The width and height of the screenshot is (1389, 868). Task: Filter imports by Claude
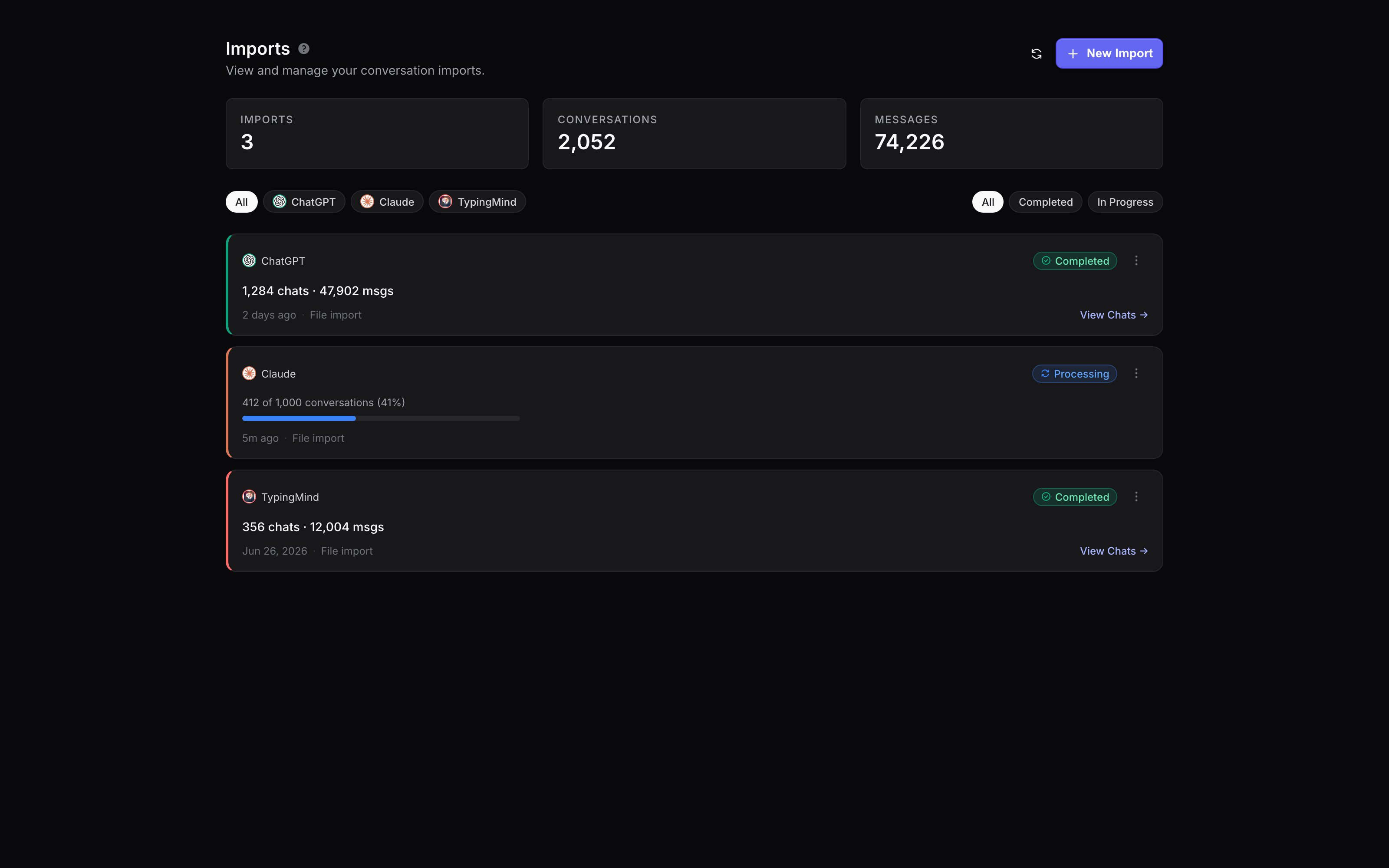pos(387,201)
